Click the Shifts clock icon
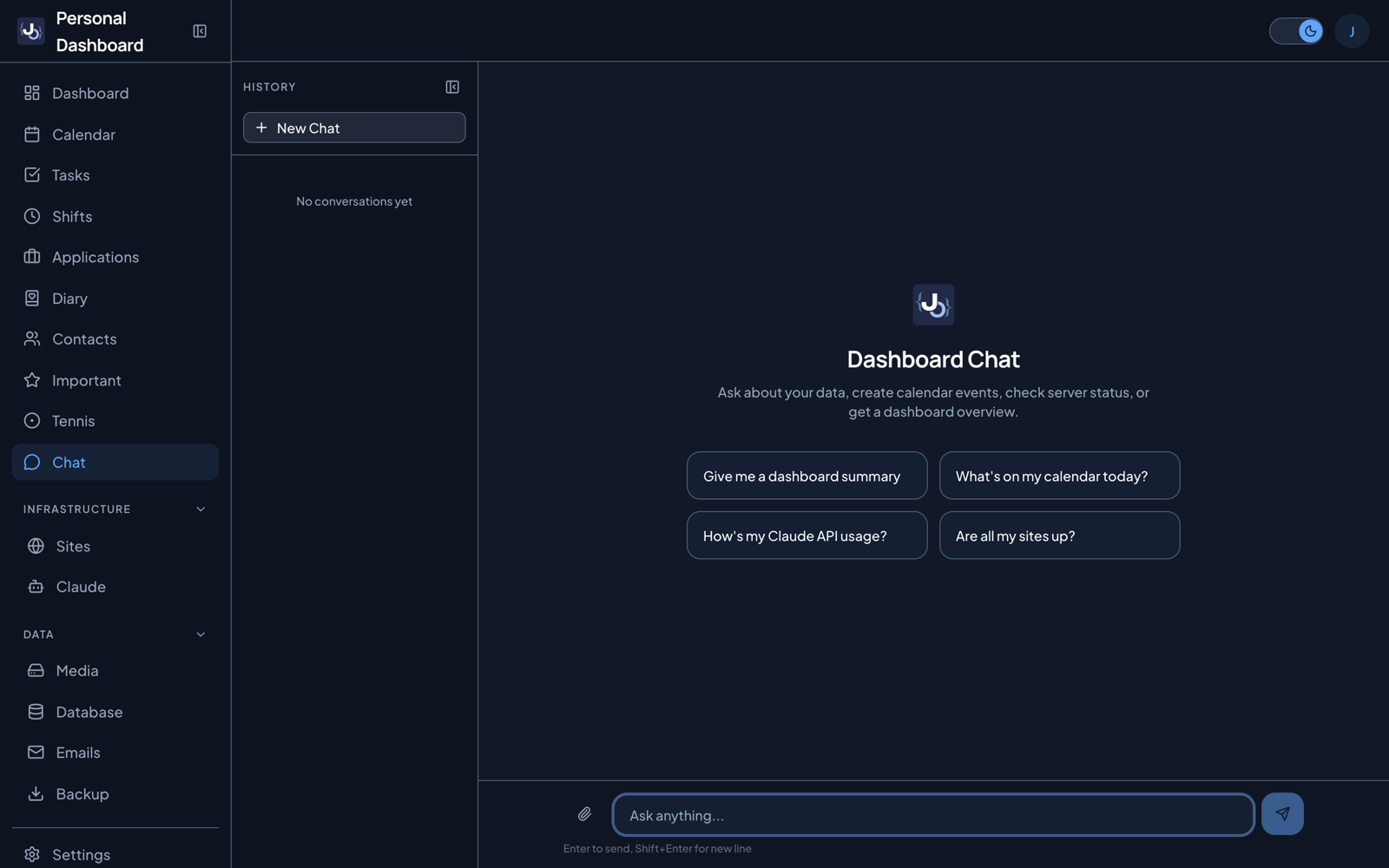 [32, 216]
